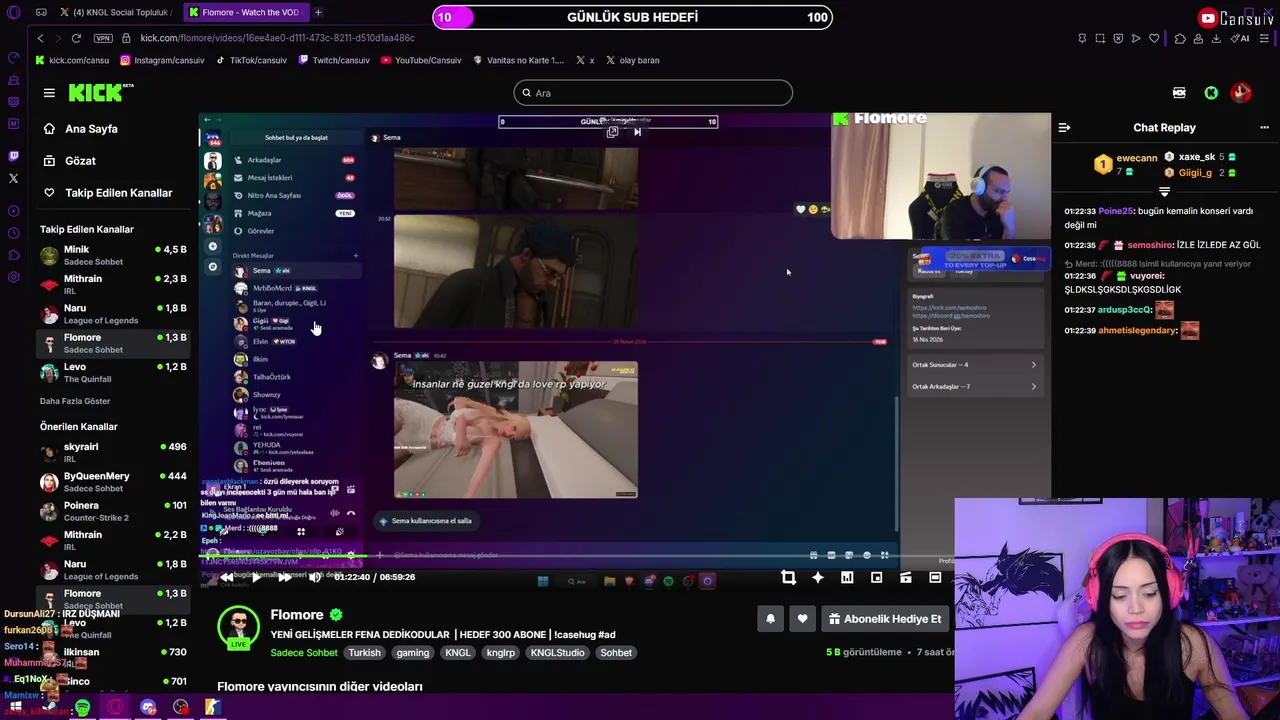1280x720 pixels.
Task: Open the user profile avatar menu
Action: [1241, 93]
